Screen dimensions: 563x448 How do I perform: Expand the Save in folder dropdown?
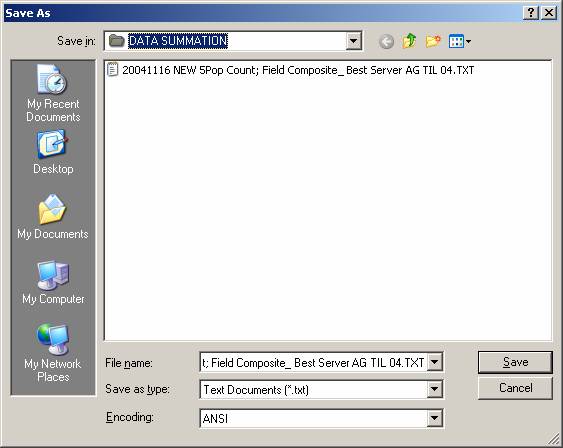click(354, 41)
